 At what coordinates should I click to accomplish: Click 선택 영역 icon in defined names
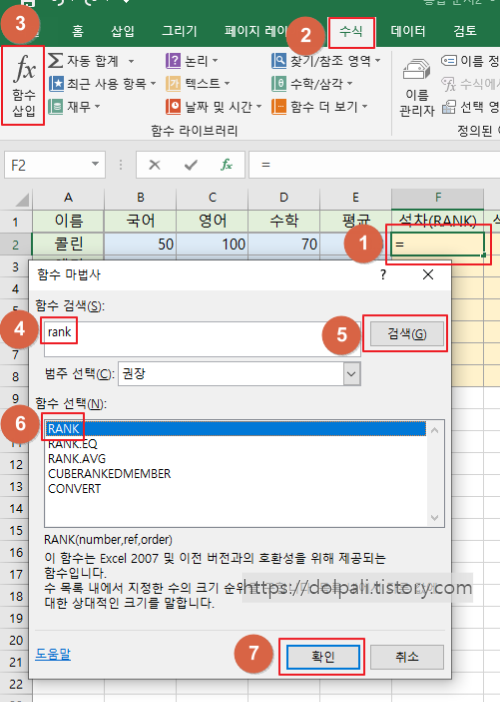pos(449,107)
